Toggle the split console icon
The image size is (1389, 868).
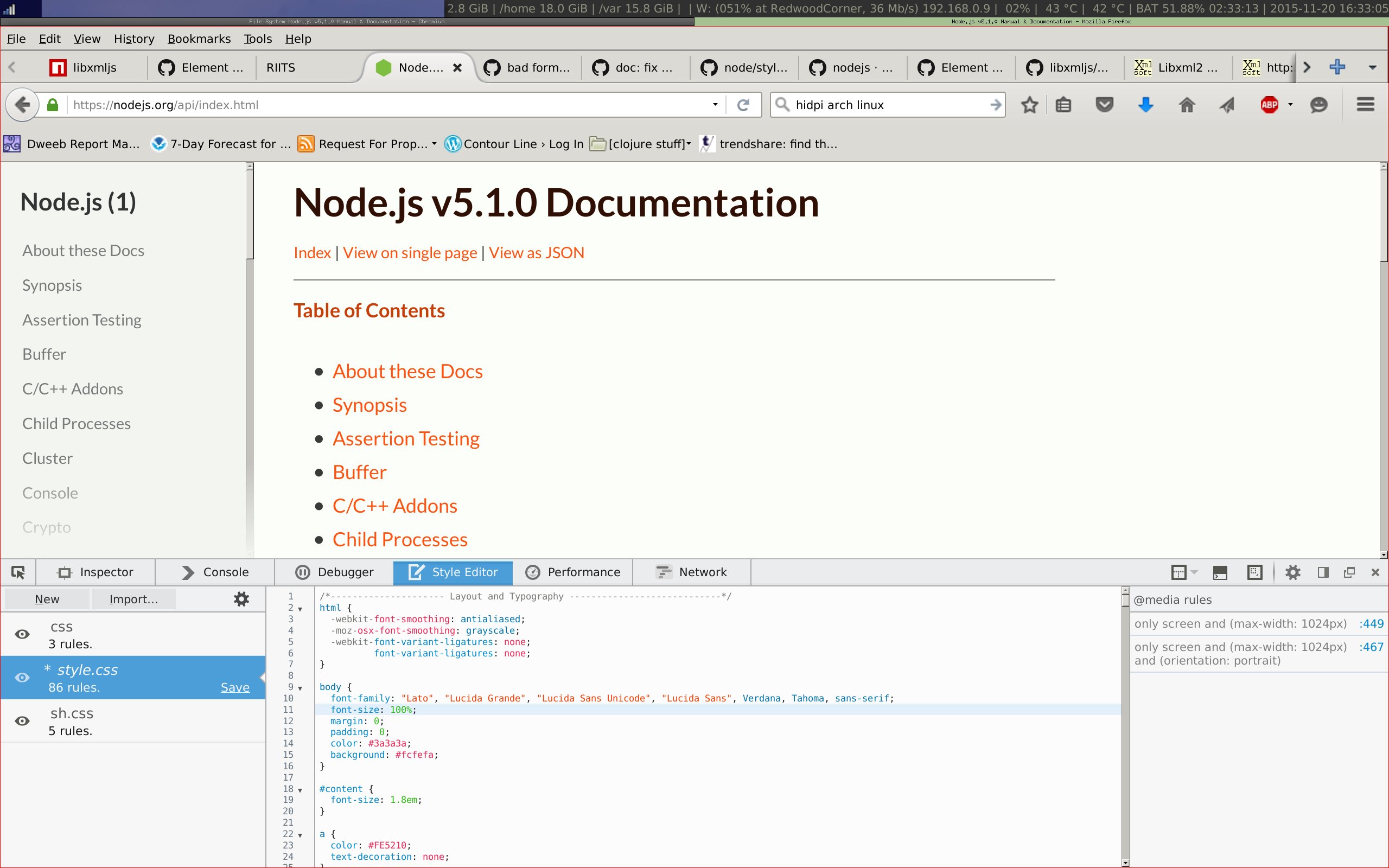click(1220, 572)
